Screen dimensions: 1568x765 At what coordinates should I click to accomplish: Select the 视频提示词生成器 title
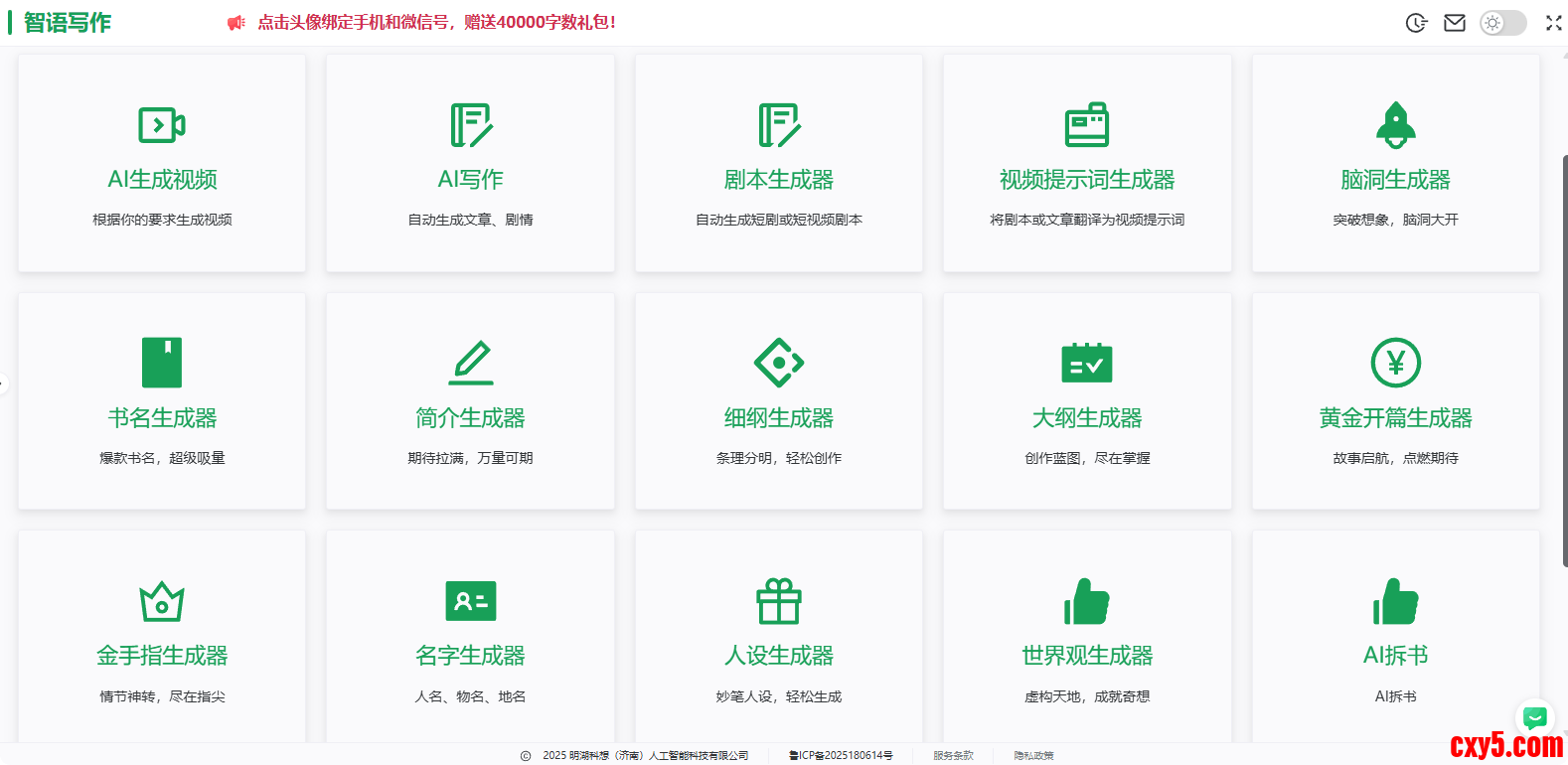(x=1087, y=180)
